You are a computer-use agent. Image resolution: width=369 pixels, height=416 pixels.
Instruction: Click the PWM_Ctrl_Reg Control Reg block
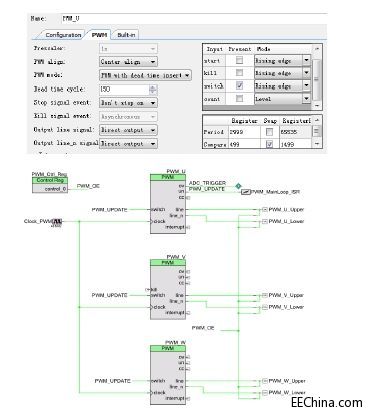50,185
